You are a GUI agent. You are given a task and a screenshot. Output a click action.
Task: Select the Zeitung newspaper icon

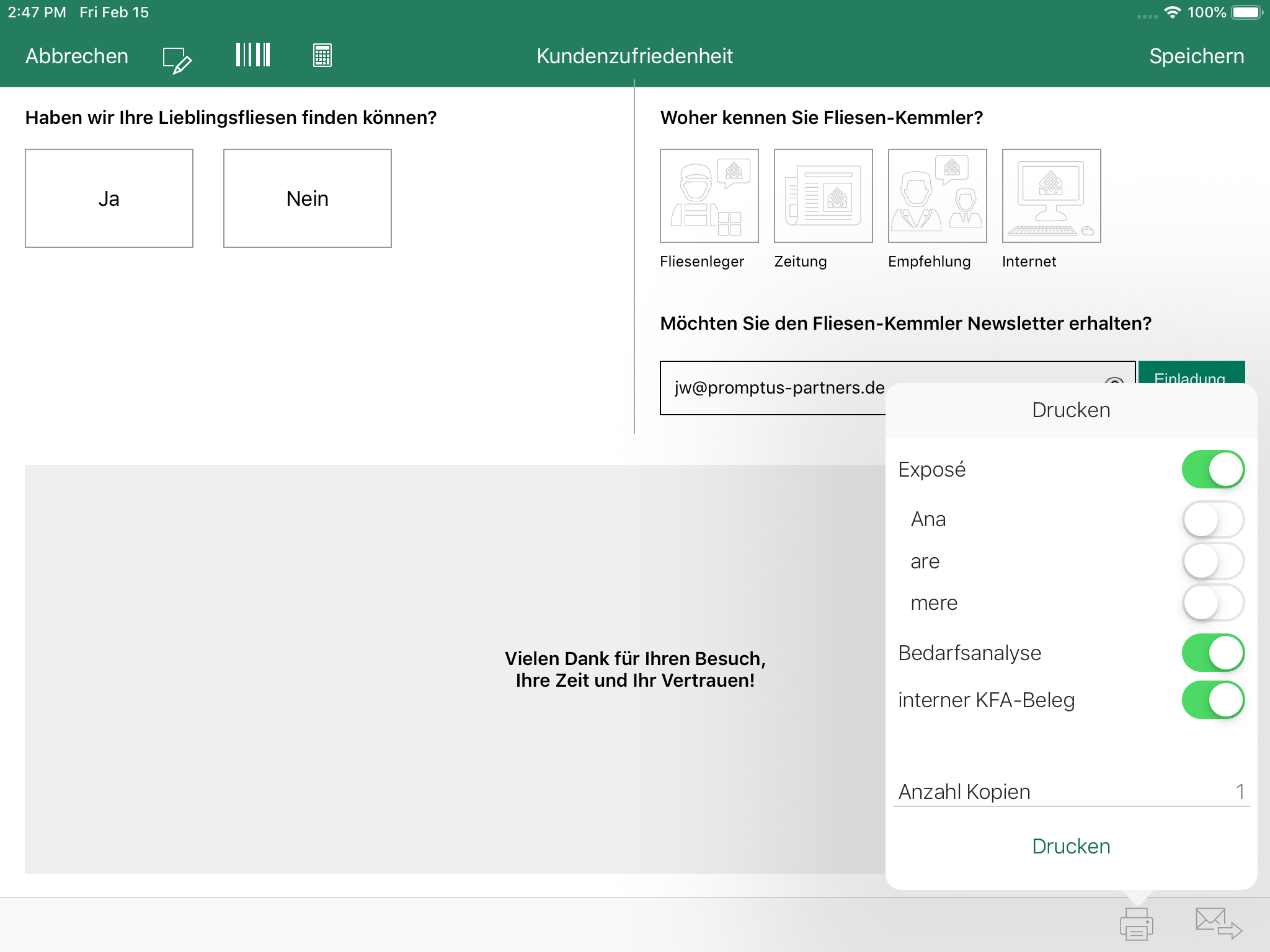tap(823, 196)
